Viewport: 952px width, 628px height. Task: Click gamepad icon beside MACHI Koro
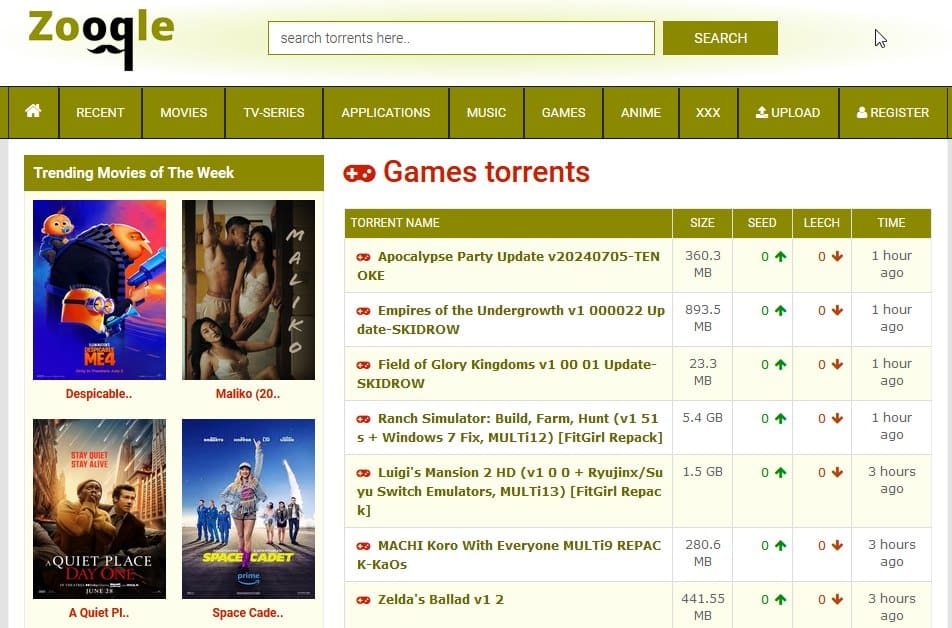363,546
